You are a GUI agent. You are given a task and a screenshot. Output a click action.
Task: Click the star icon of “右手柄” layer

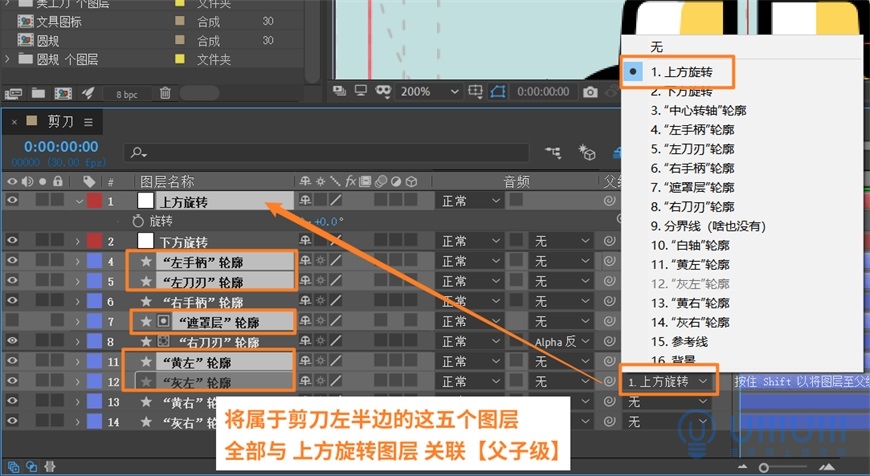146,301
